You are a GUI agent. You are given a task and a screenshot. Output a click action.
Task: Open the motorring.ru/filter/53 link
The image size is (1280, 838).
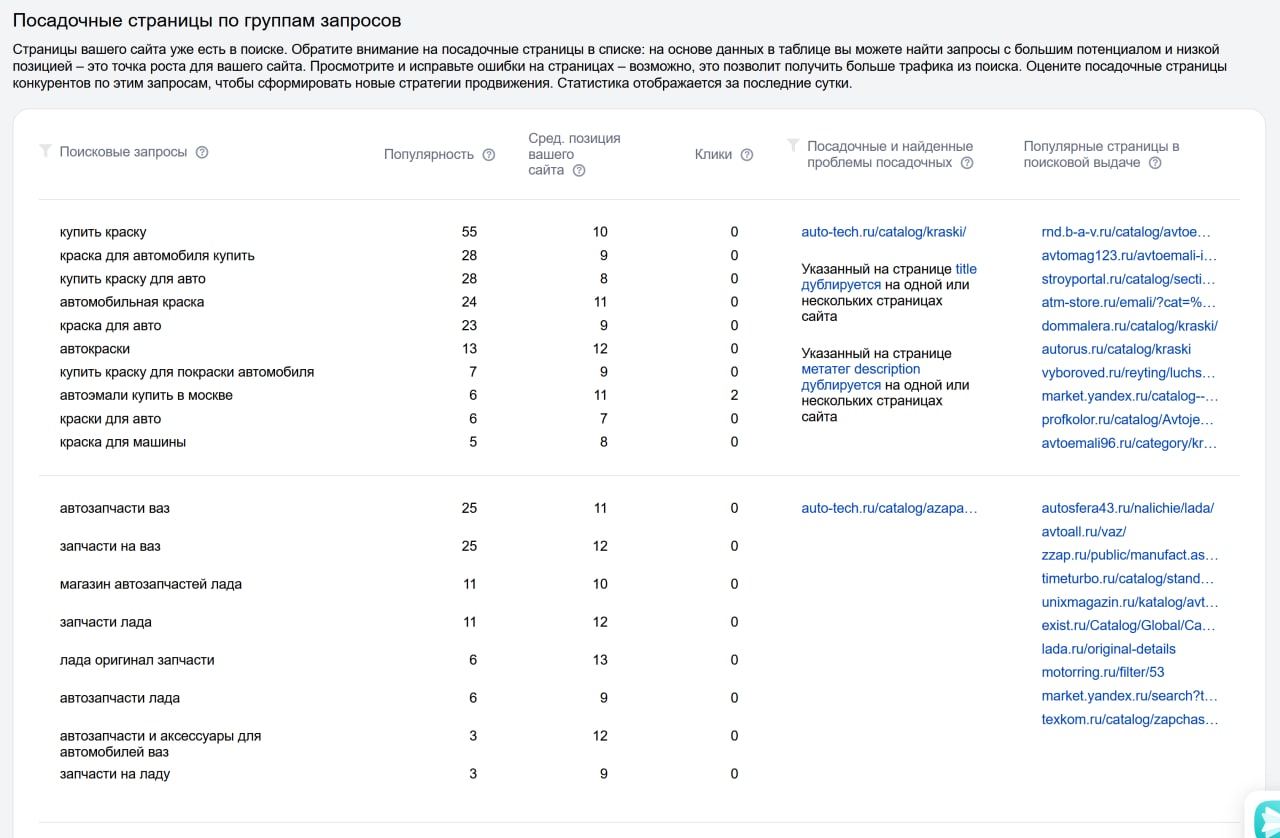tap(1102, 672)
